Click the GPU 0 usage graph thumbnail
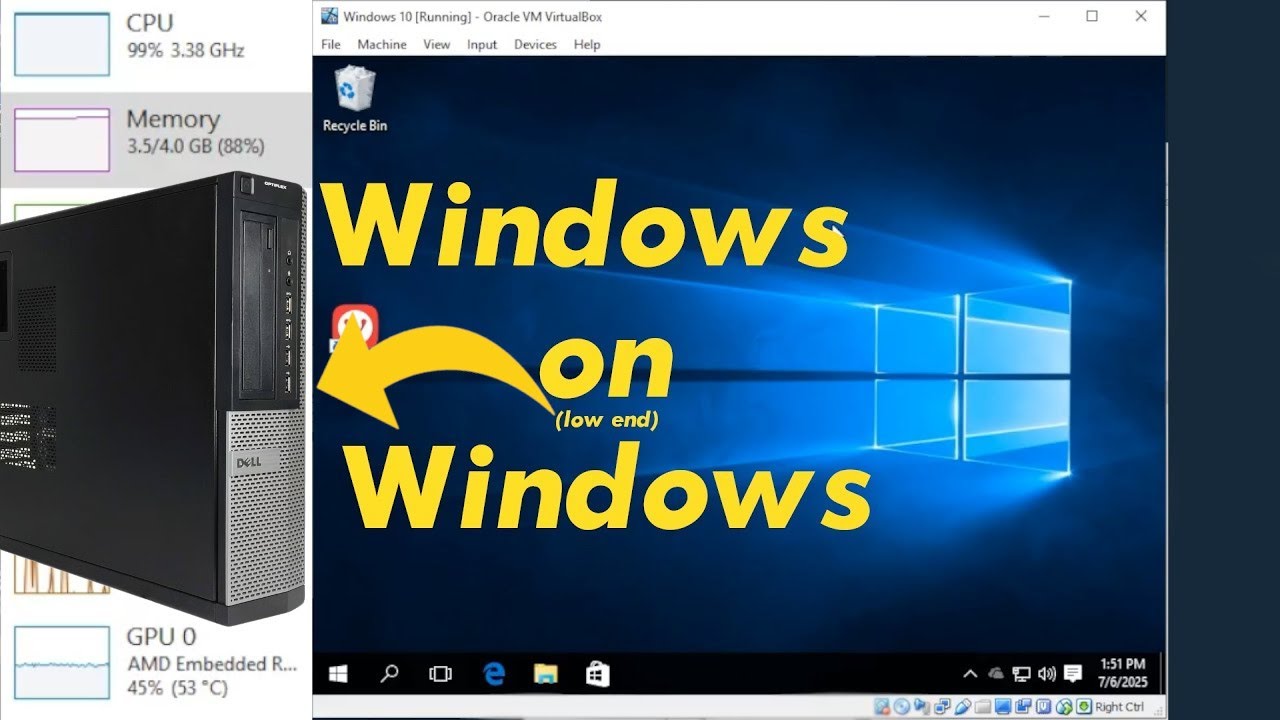This screenshot has width=1280, height=720. click(x=62, y=662)
